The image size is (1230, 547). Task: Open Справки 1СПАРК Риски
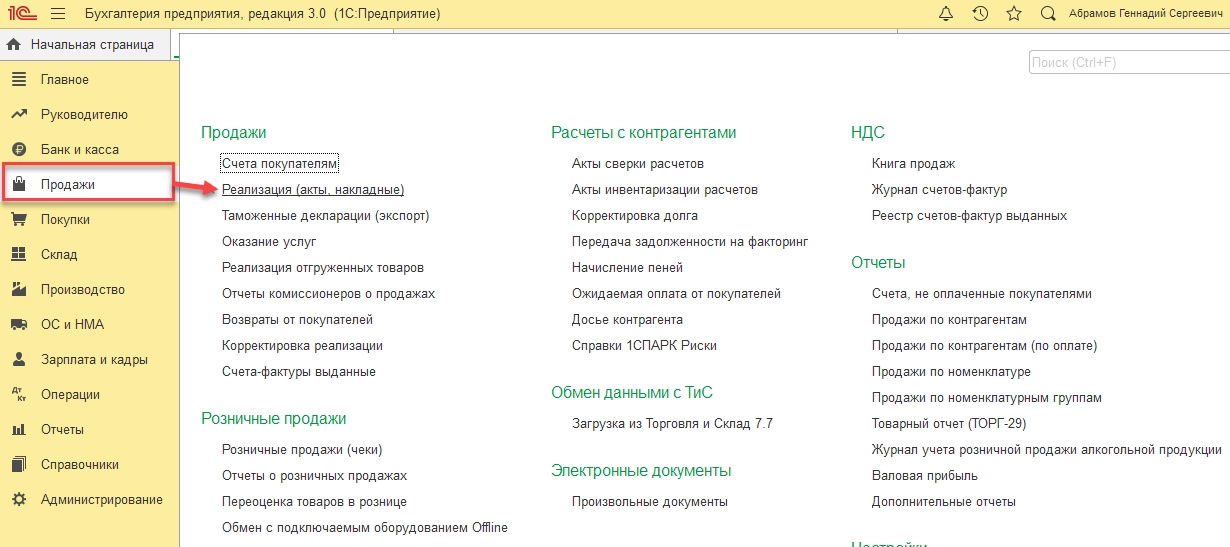click(x=644, y=345)
